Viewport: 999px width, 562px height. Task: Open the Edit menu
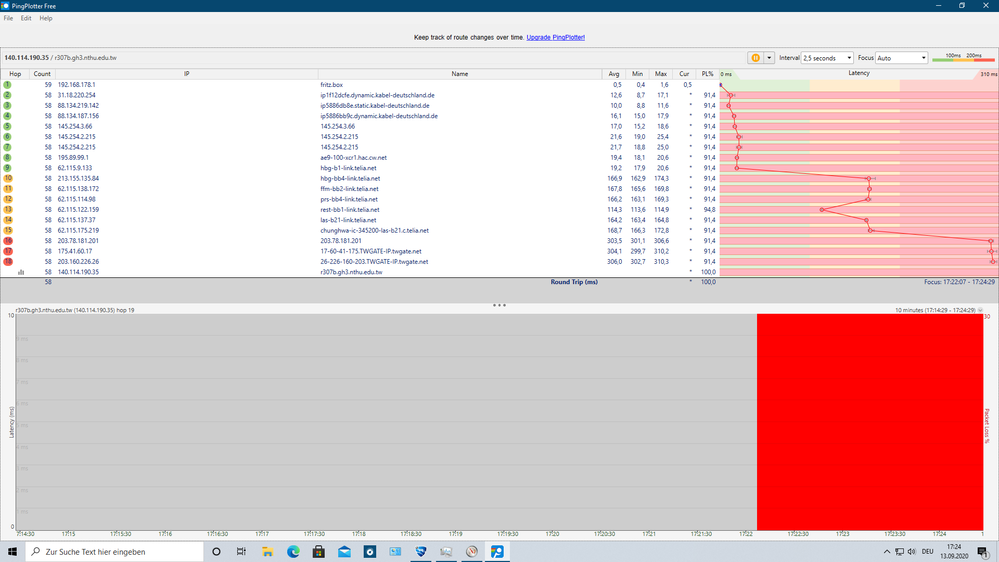[25, 18]
